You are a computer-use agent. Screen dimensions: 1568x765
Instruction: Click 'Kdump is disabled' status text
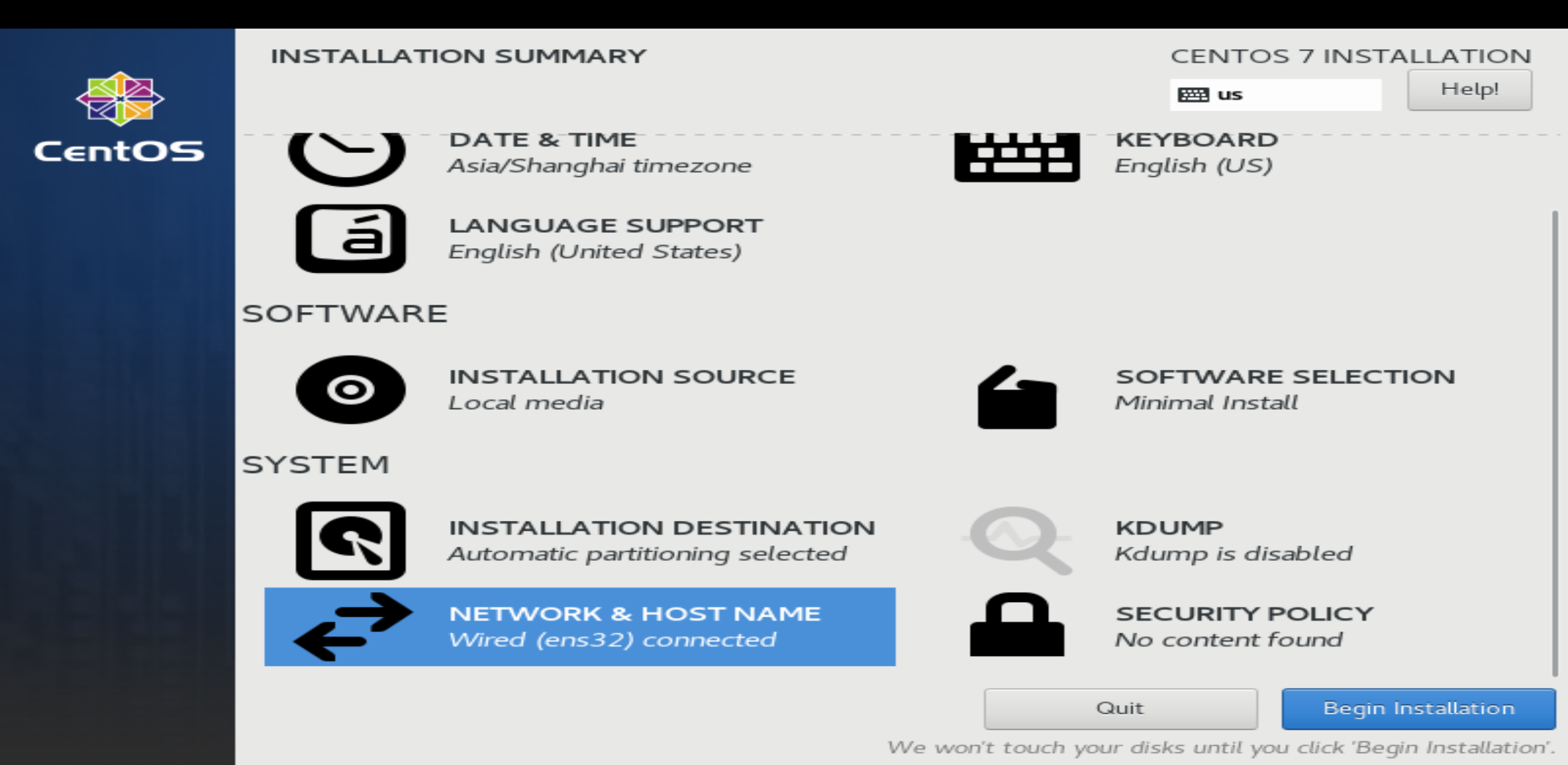(x=1234, y=554)
